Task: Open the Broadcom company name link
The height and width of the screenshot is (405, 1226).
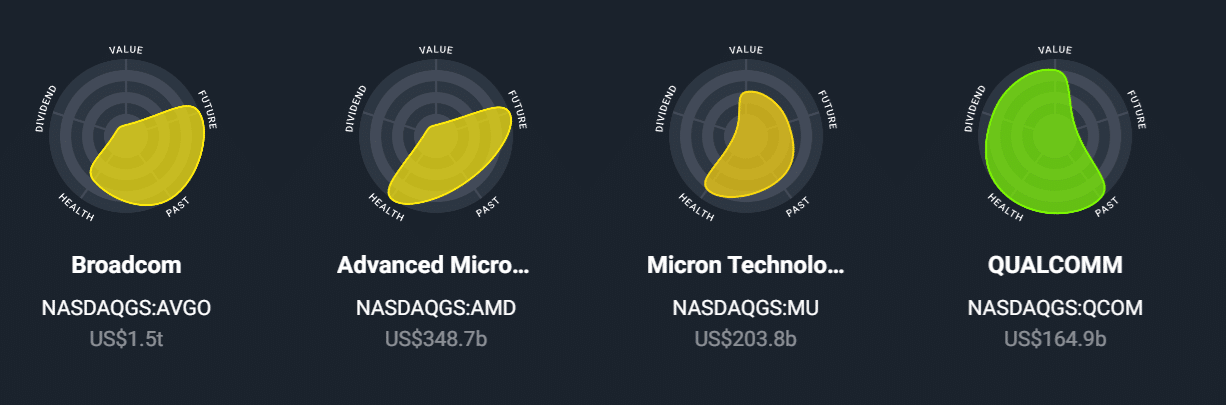Action: coord(126,265)
